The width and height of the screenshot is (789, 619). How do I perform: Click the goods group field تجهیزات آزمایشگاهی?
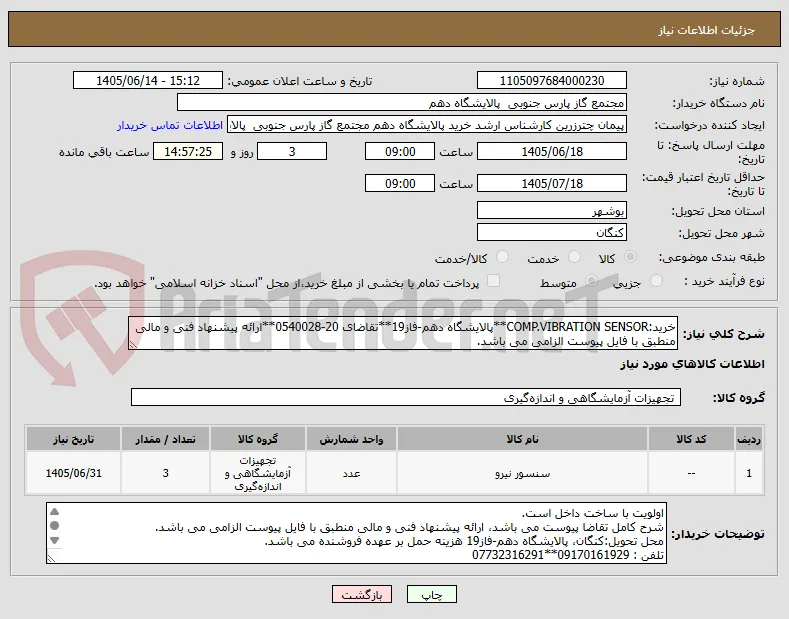tap(406, 398)
